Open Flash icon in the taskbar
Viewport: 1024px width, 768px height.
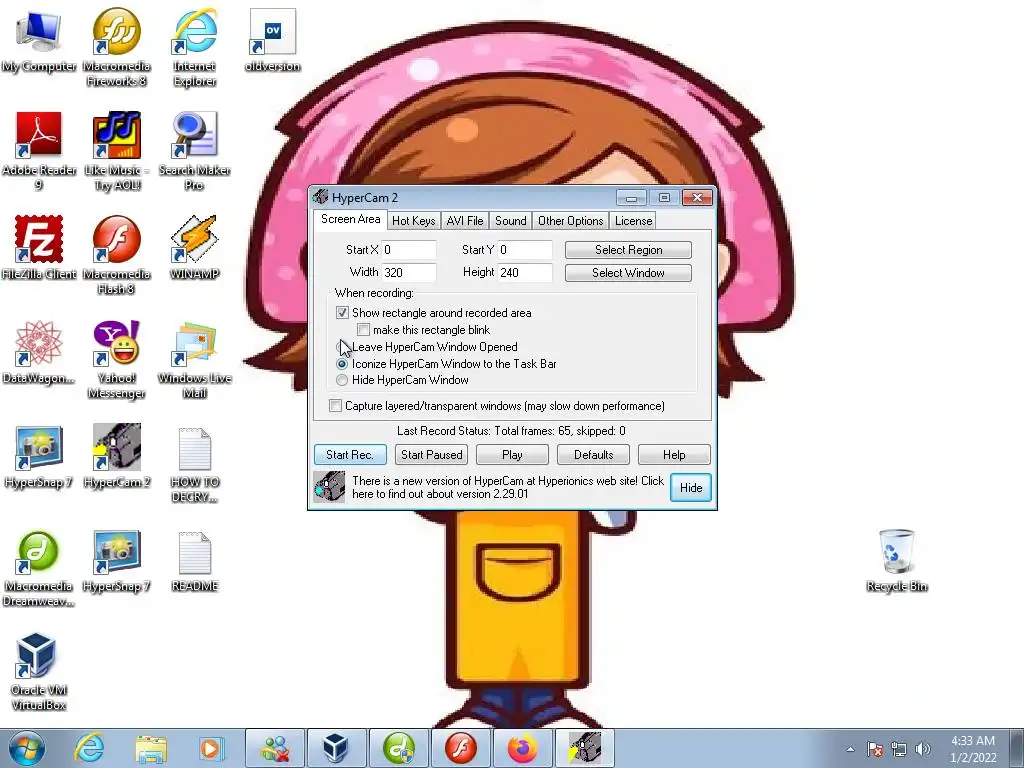[x=461, y=748]
